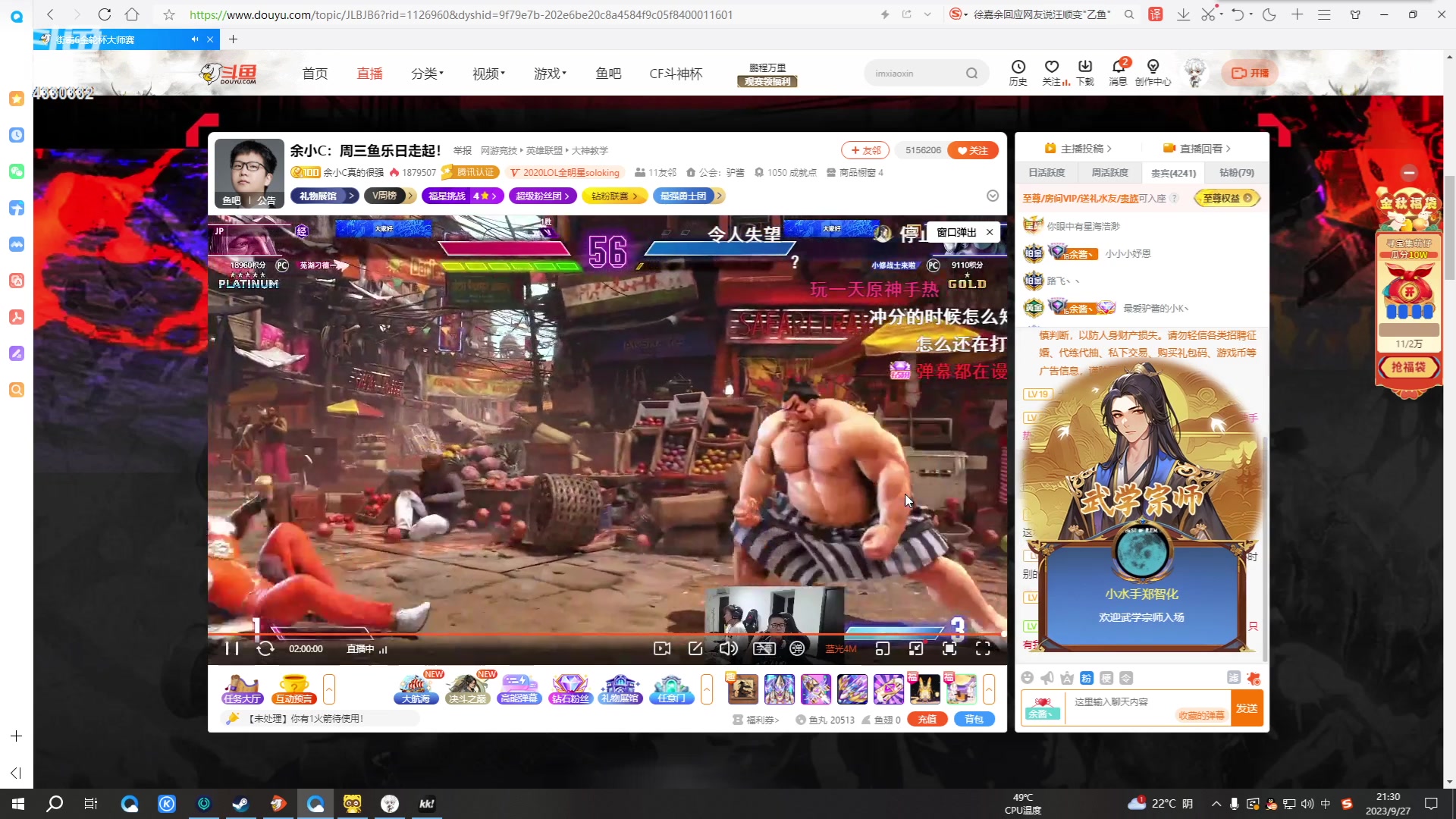The width and height of the screenshot is (1456, 819).
Task: Click the search magnifier icon in the Douyu header
Action: pos(971,74)
